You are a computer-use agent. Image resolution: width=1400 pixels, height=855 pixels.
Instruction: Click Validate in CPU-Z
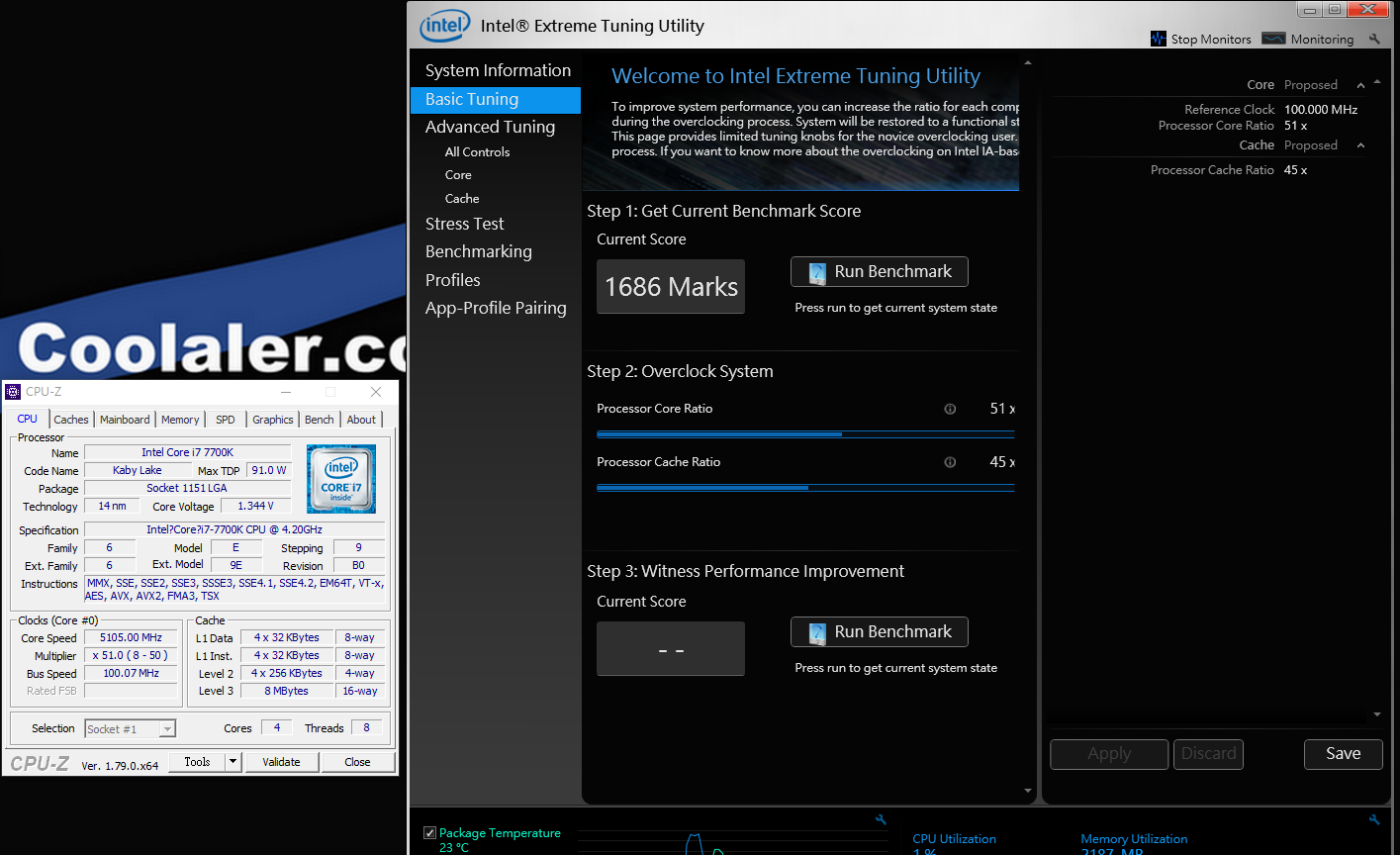(x=281, y=762)
